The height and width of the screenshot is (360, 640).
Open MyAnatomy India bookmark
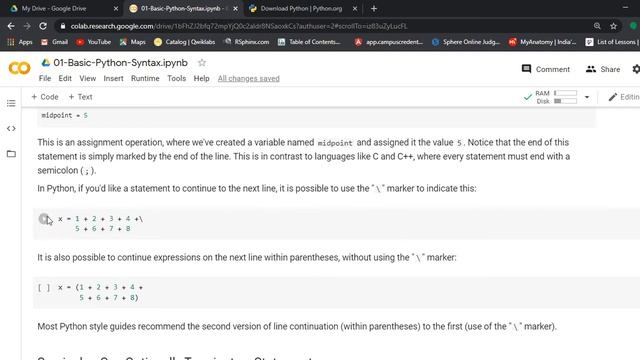[x=542, y=42]
